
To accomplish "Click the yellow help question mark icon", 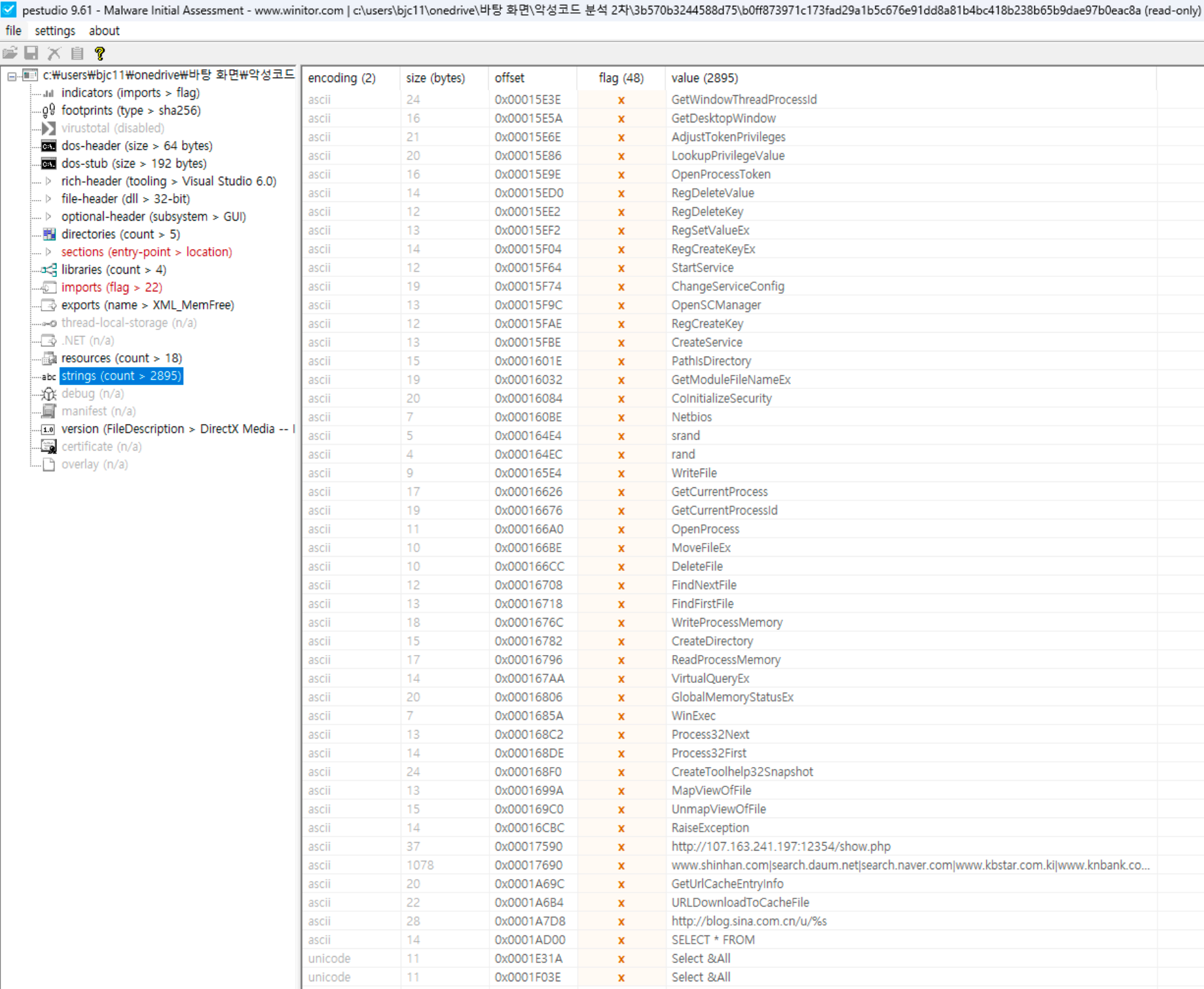I will pos(99,53).
